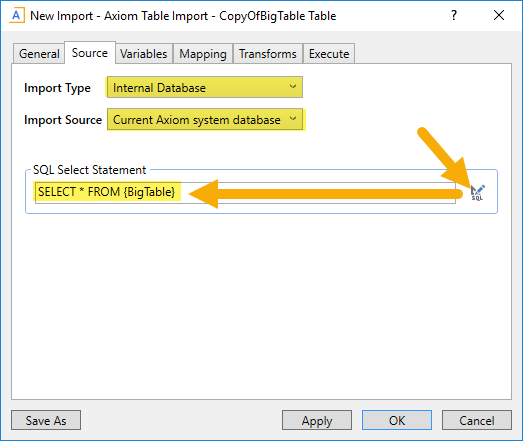Open the Variables tab
This screenshot has width=523, height=441.
[x=144, y=54]
